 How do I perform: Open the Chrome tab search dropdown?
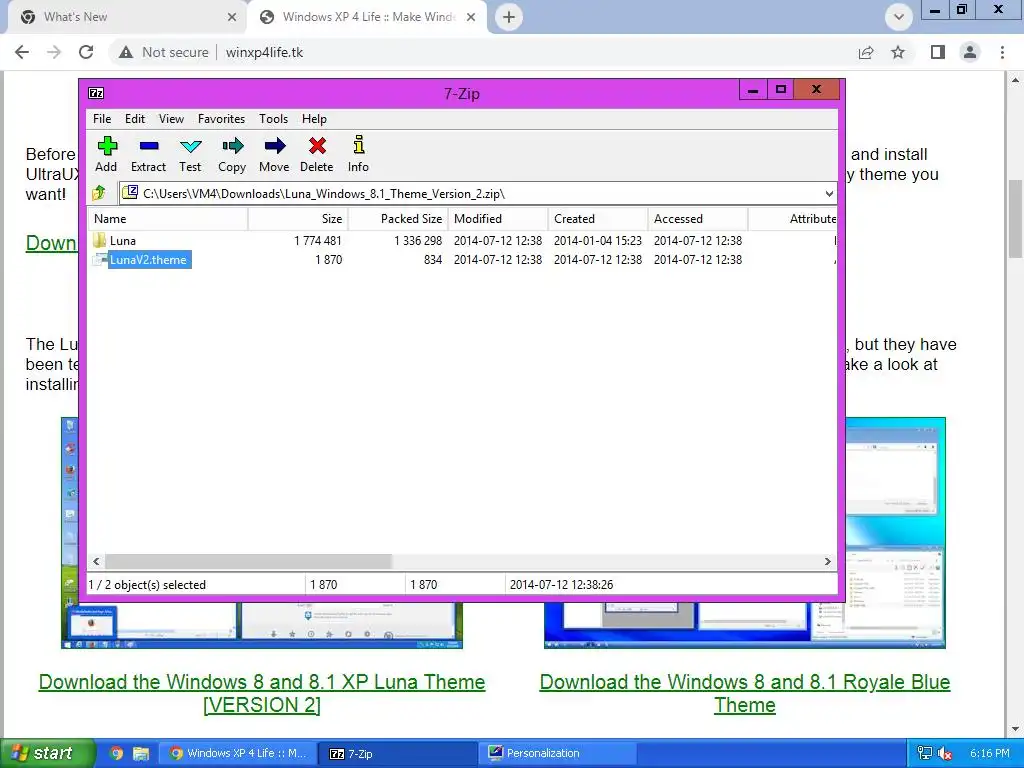899,17
